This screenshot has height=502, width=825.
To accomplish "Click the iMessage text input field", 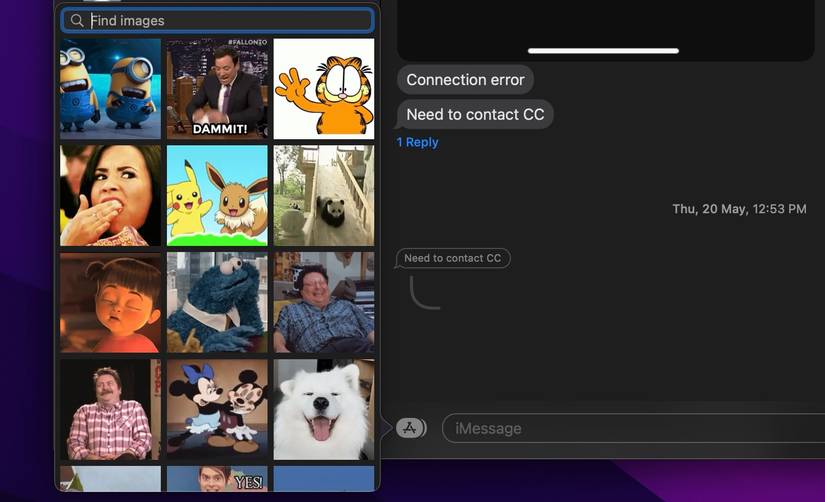I will 633,428.
